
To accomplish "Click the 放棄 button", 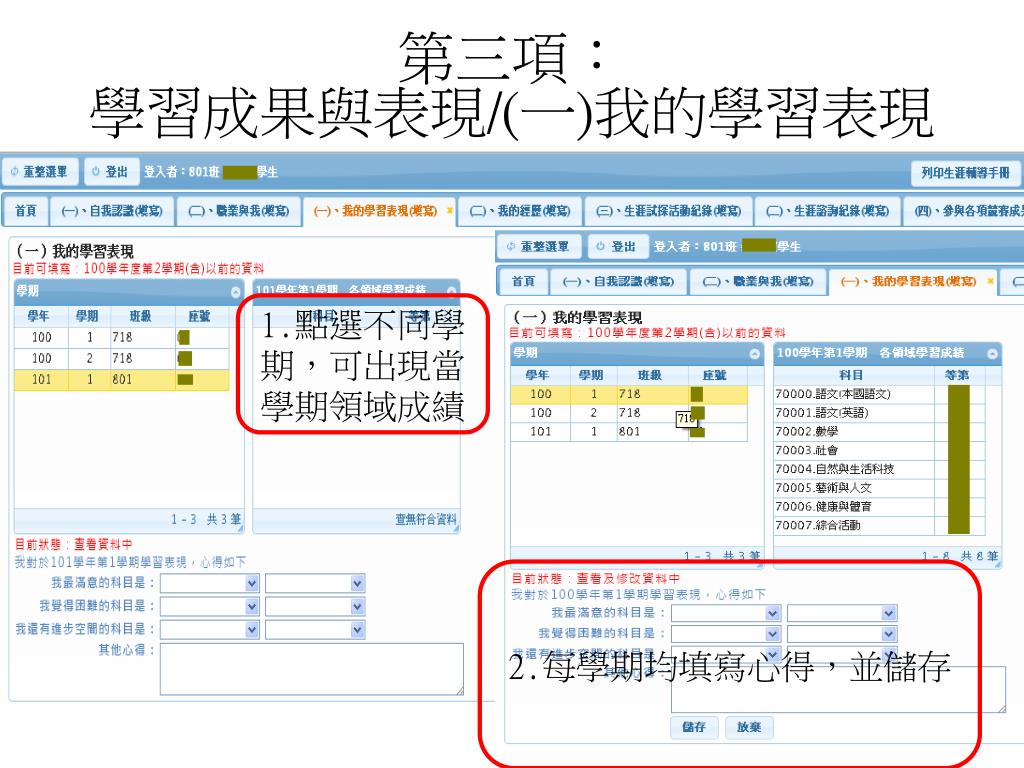I will [x=748, y=727].
